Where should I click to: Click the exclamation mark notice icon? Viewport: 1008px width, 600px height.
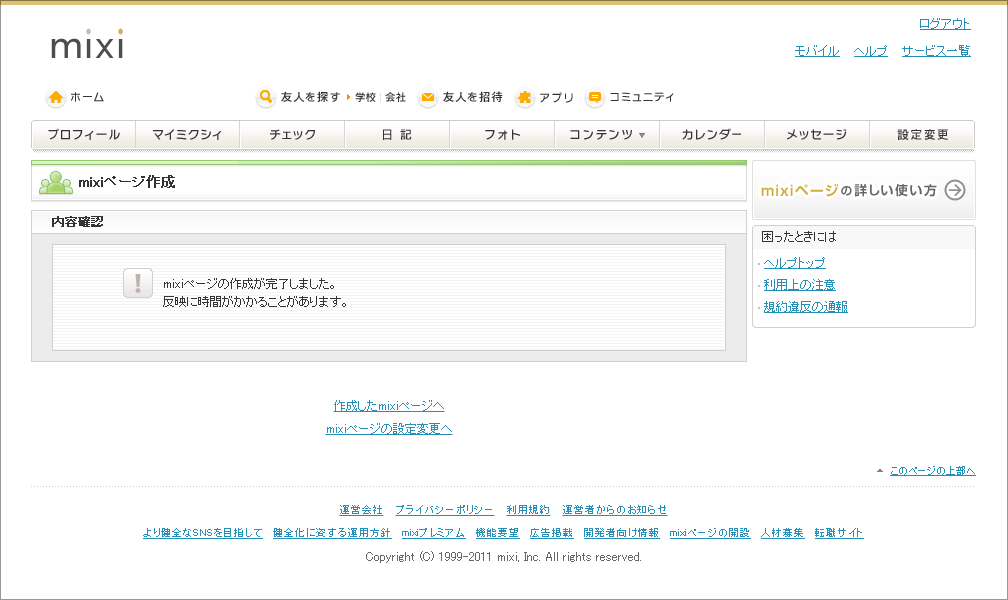(x=138, y=283)
